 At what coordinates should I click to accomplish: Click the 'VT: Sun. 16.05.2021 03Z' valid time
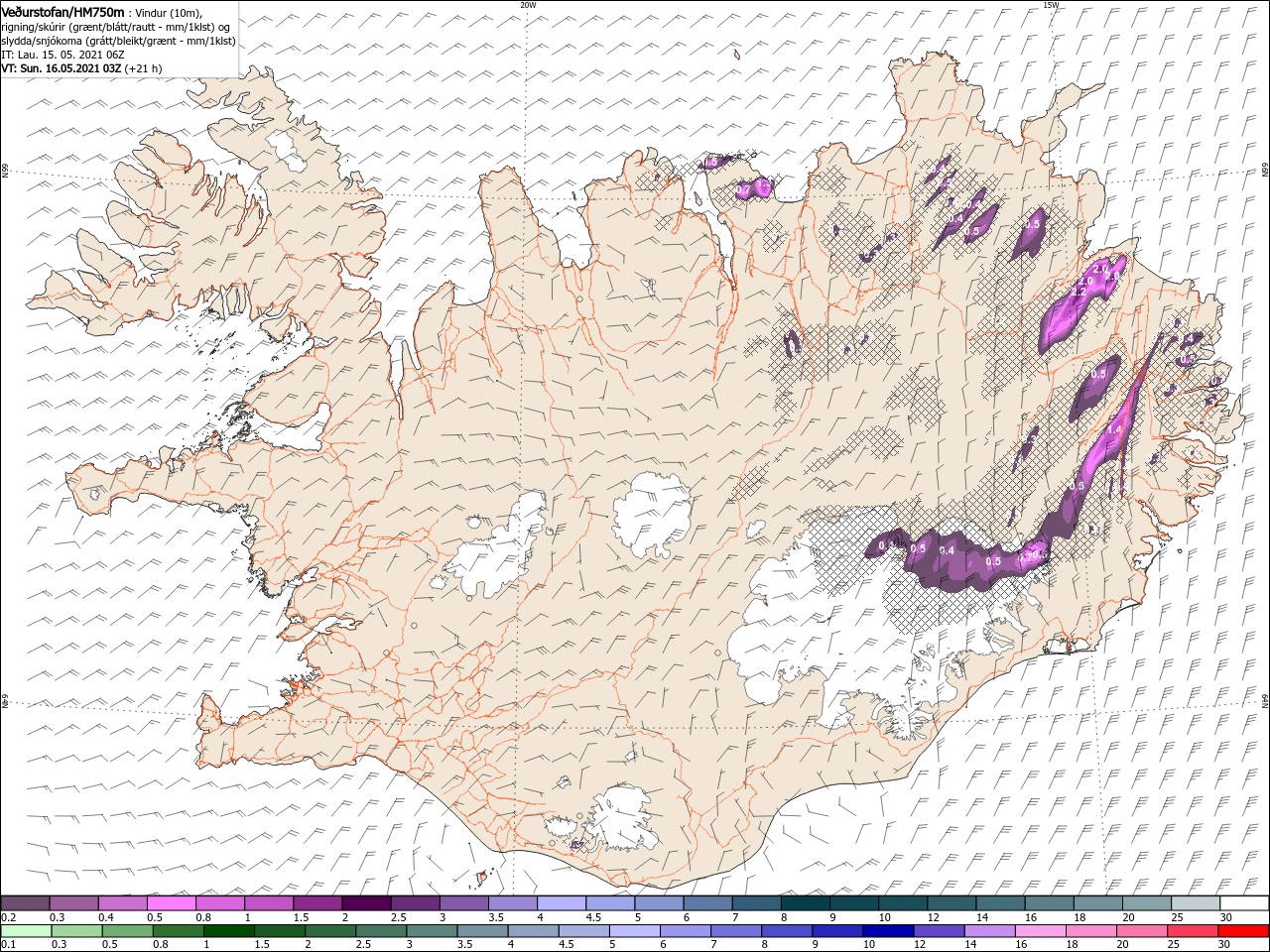point(61,68)
